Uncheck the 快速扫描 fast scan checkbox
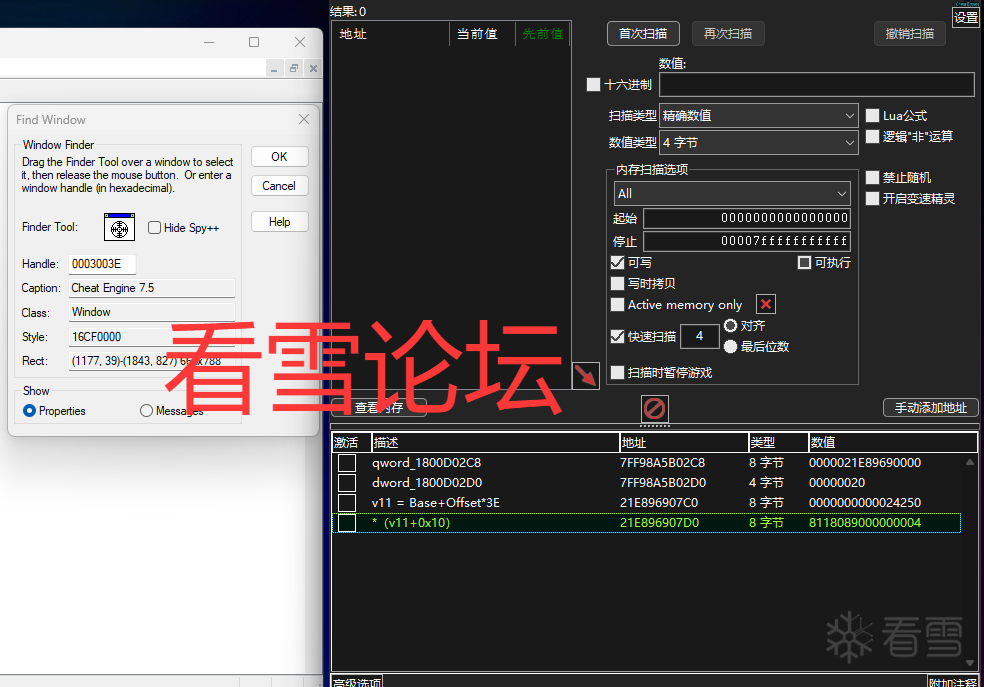The width and height of the screenshot is (984, 687). (618, 336)
